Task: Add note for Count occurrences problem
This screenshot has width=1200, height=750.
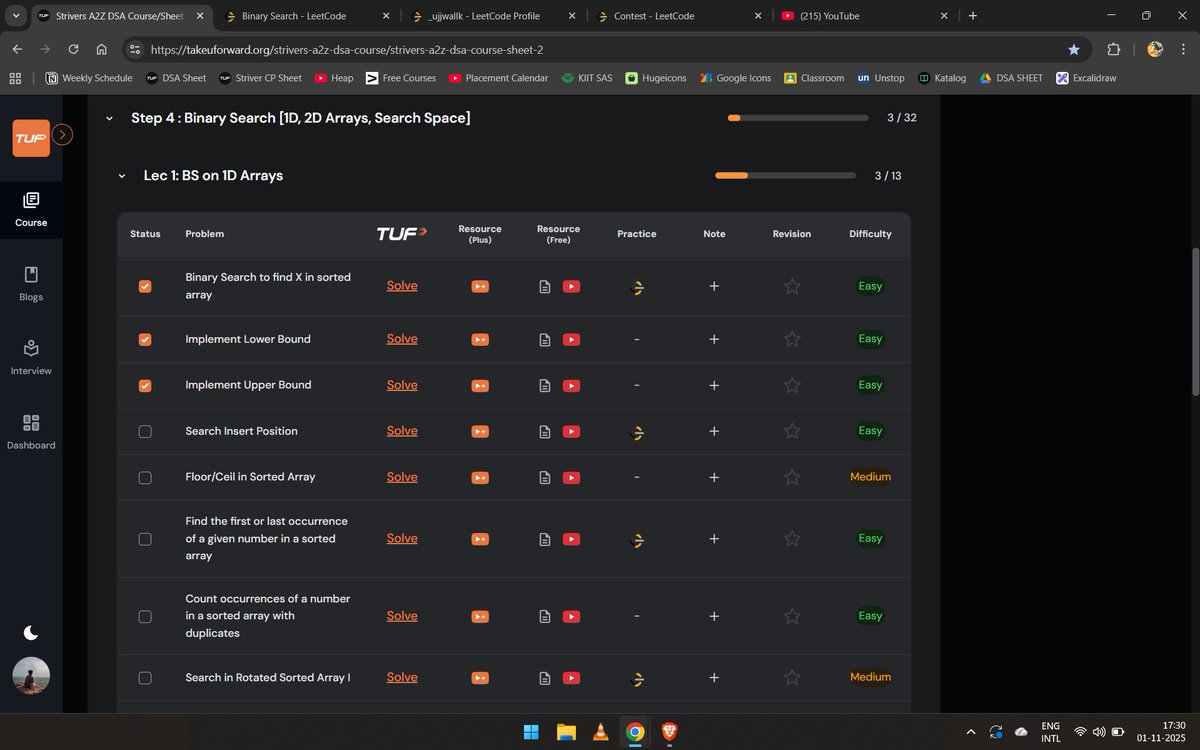Action: tap(714, 616)
